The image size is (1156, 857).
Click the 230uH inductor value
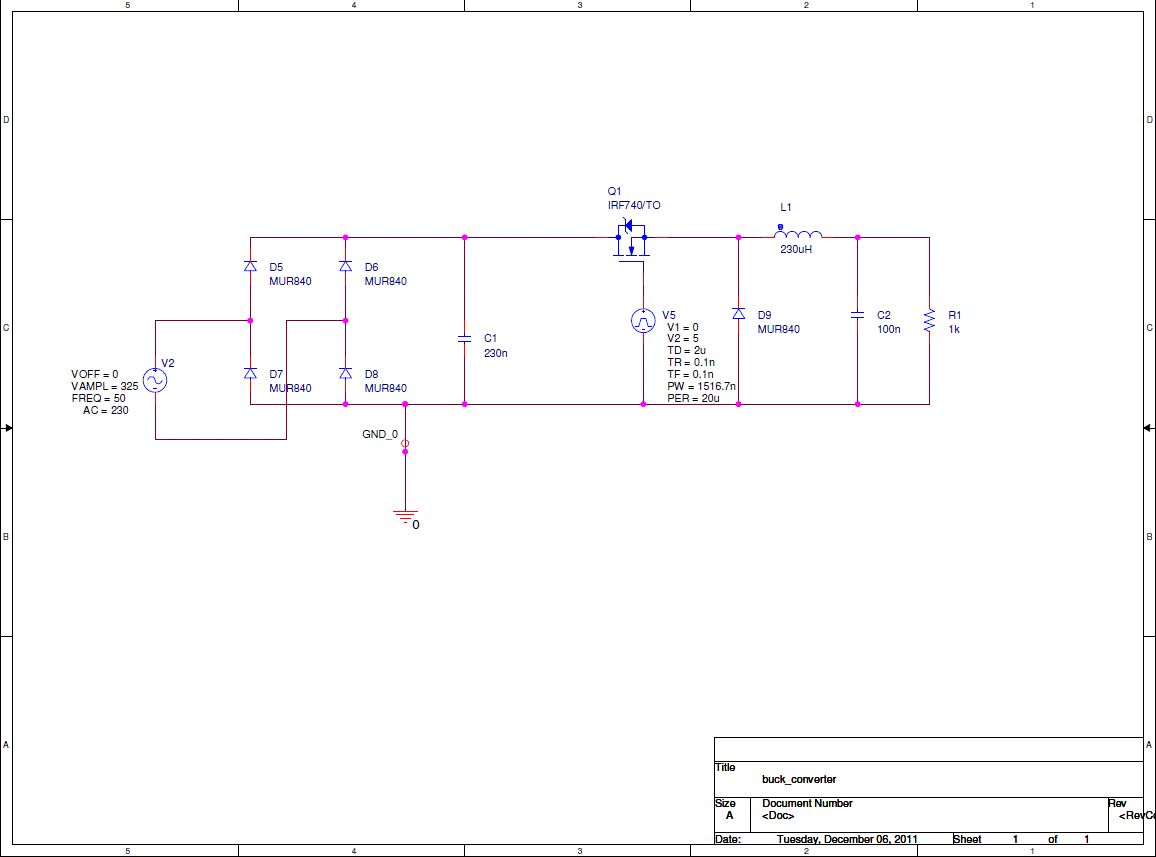point(796,249)
